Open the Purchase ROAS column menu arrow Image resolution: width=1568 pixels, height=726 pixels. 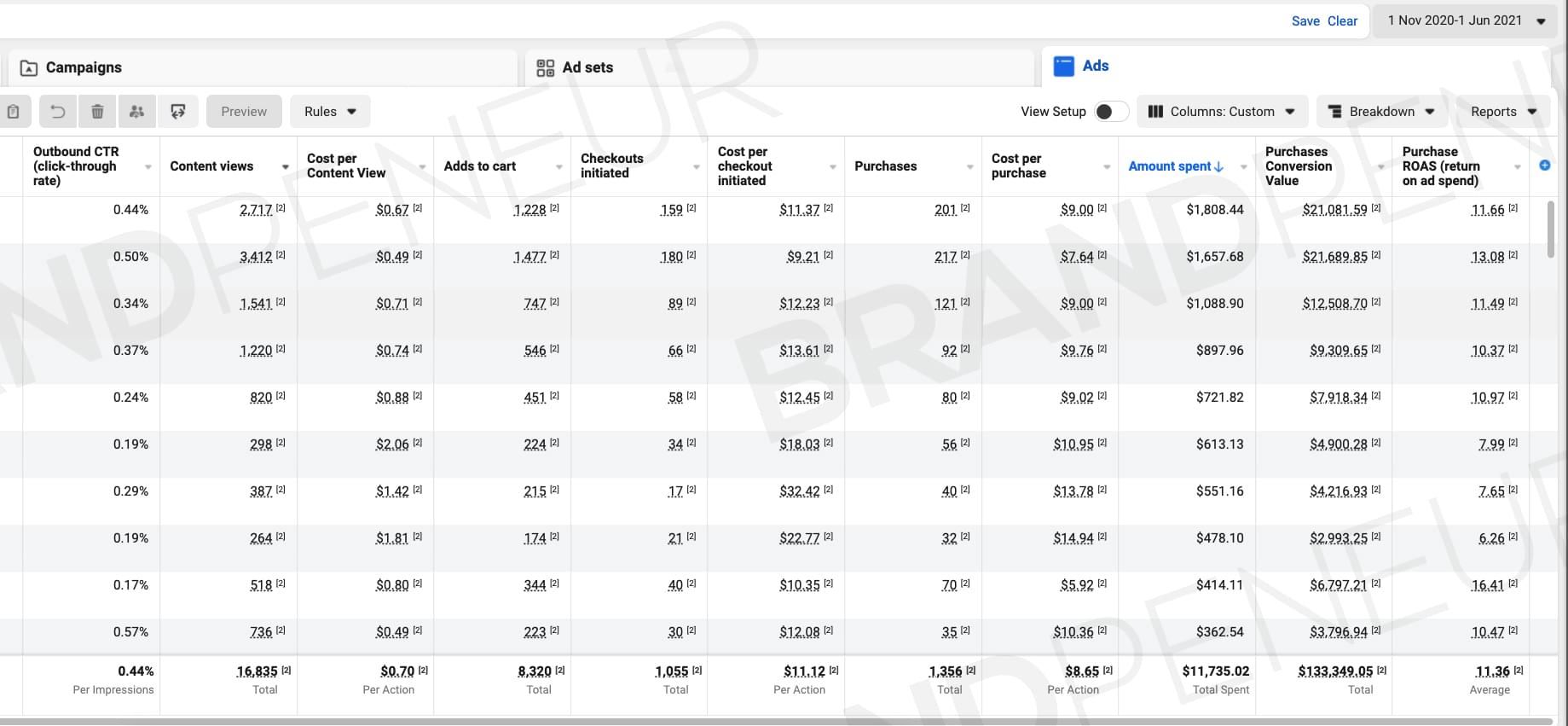point(1518,166)
